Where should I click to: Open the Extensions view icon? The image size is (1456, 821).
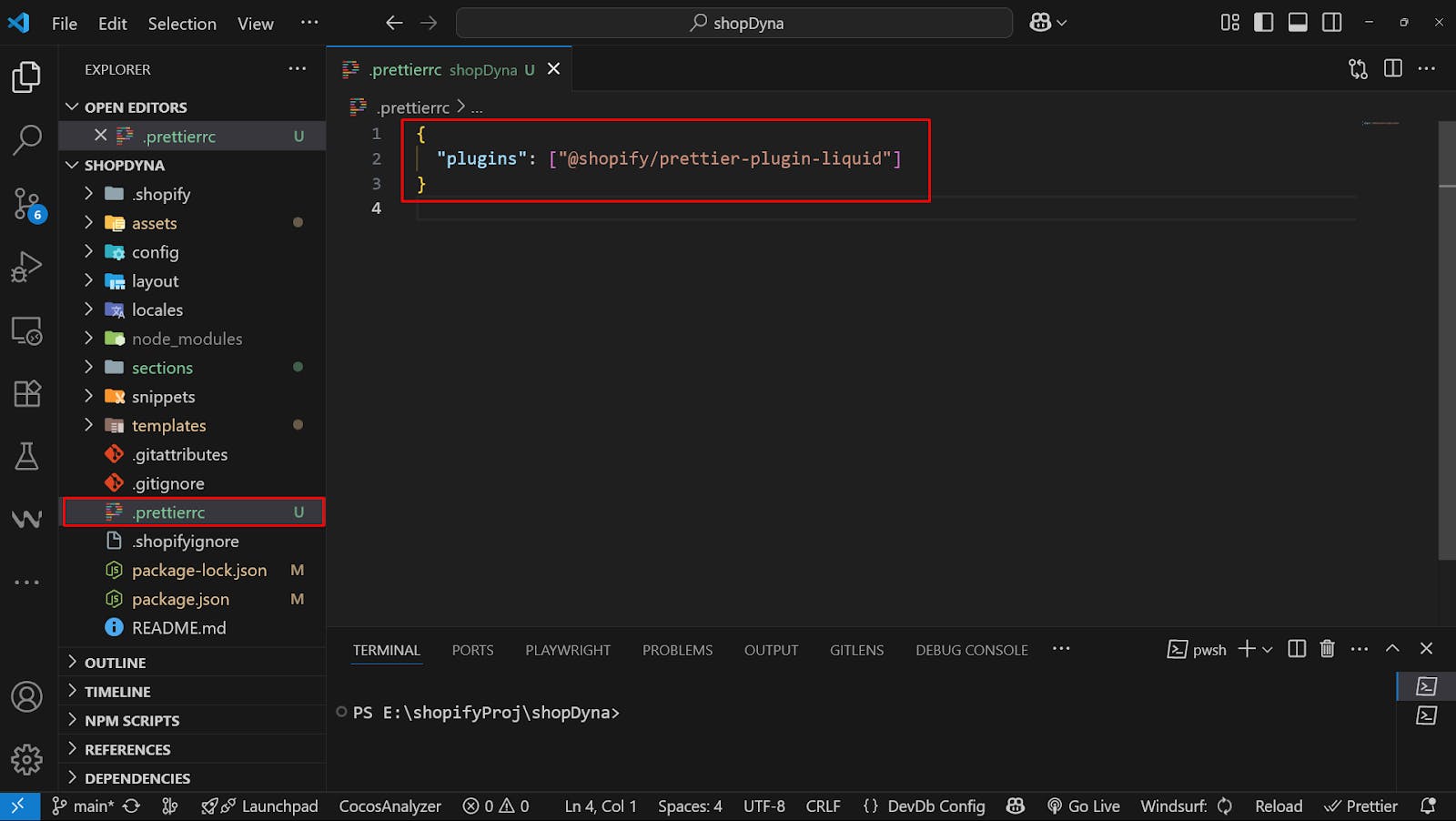coord(26,393)
